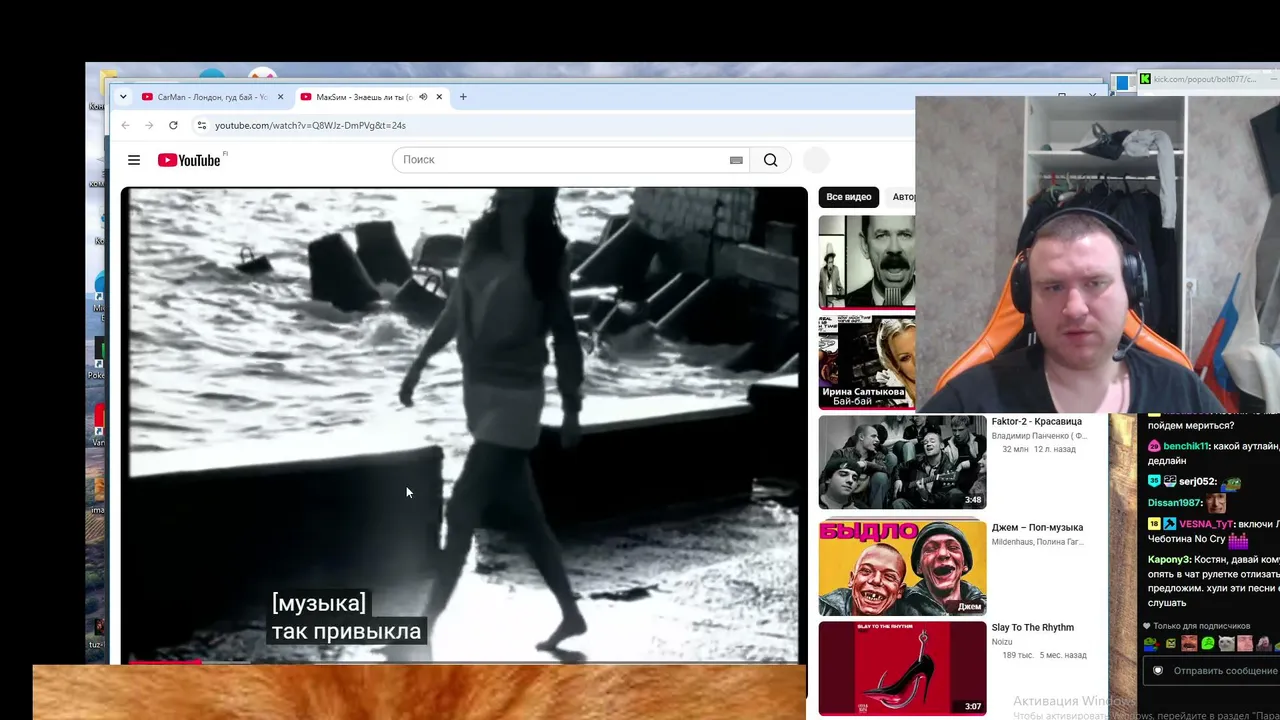Click the shield icon in chat message box

pyautogui.click(x=1157, y=671)
